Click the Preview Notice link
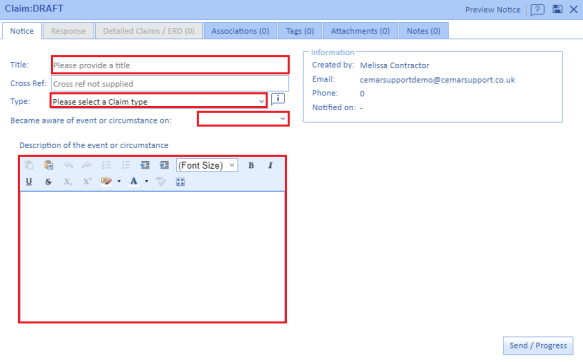The height and width of the screenshot is (362, 583). point(493,10)
